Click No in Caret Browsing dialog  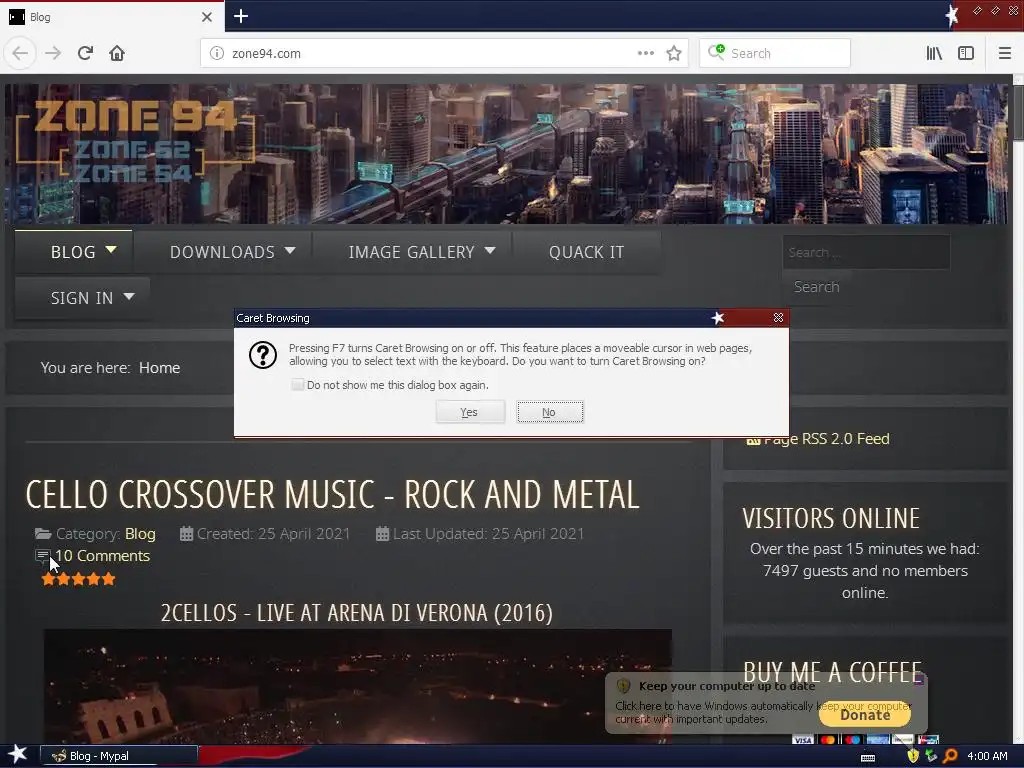(x=549, y=412)
